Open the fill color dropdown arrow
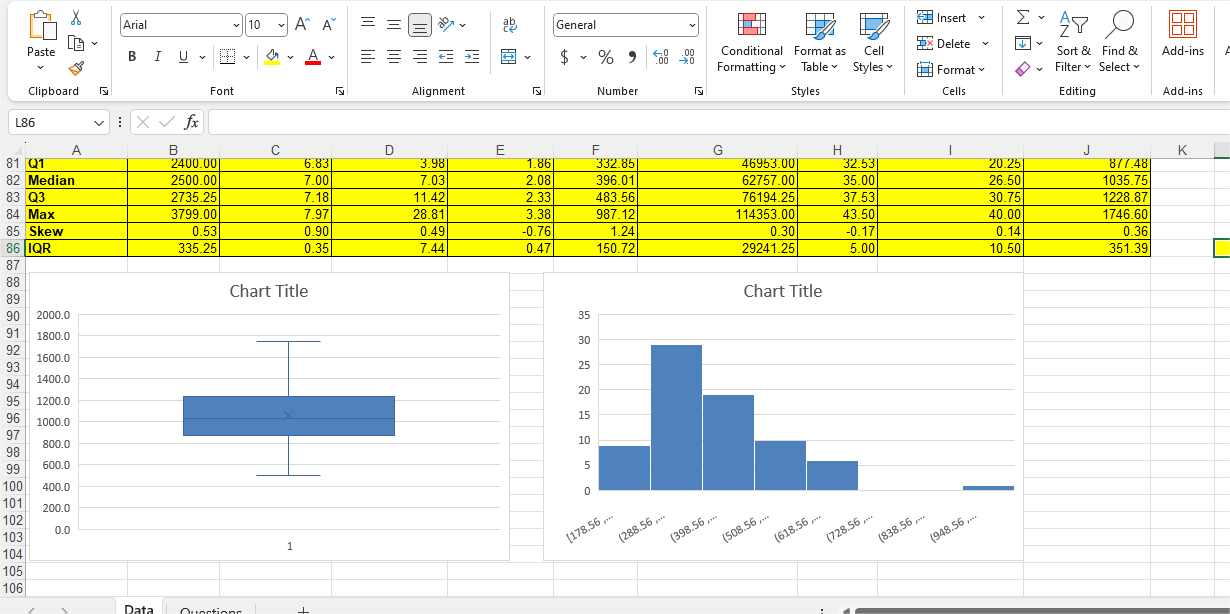Screen dimensions: 1230x614 coord(289,57)
